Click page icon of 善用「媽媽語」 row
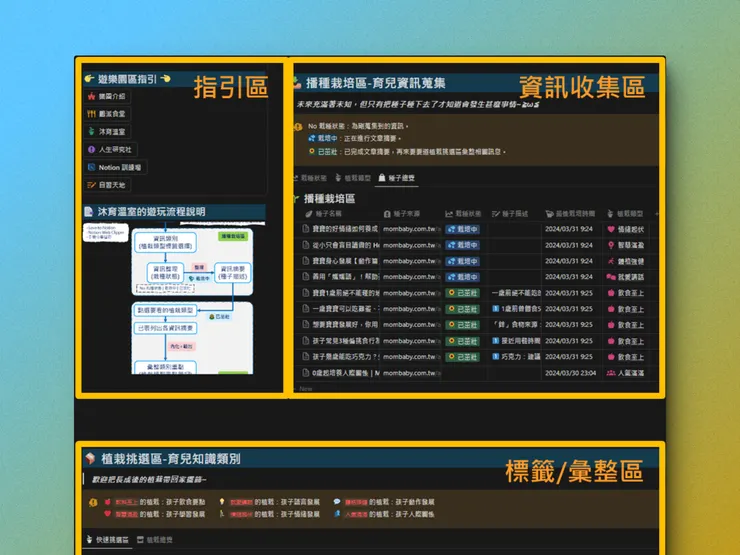The height and width of the screenshot is (555, 740). (305, 277)
